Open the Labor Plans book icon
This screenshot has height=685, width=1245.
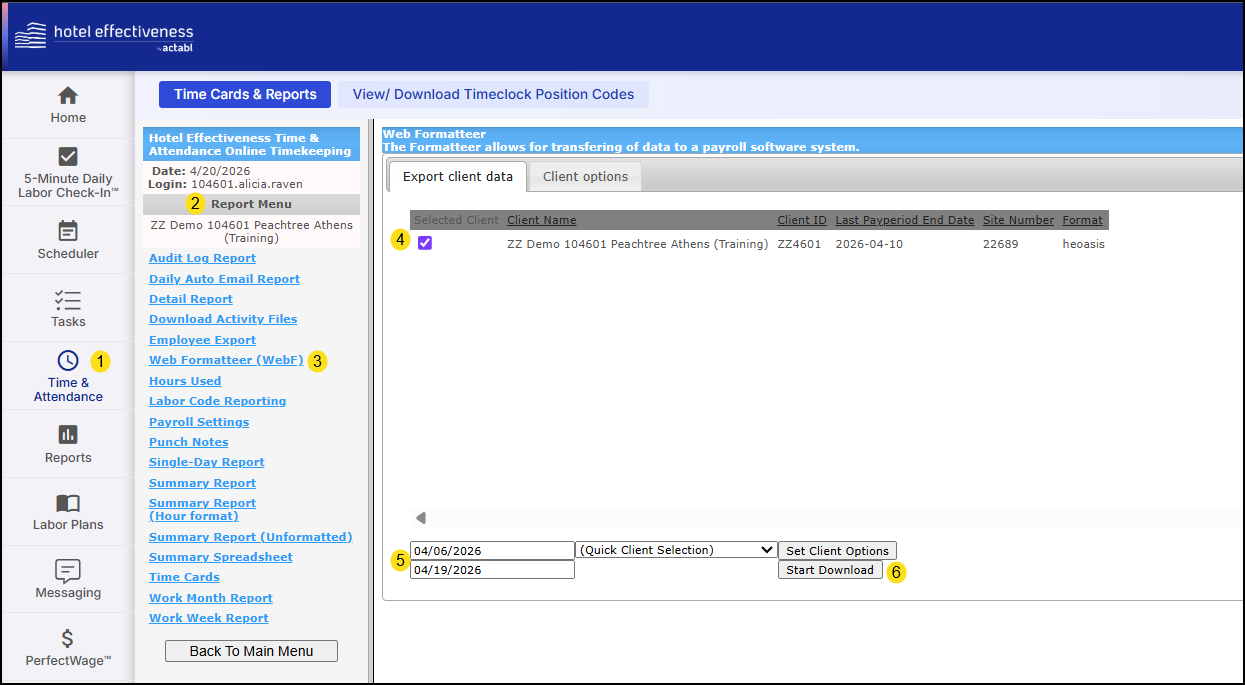pos(68,503)
